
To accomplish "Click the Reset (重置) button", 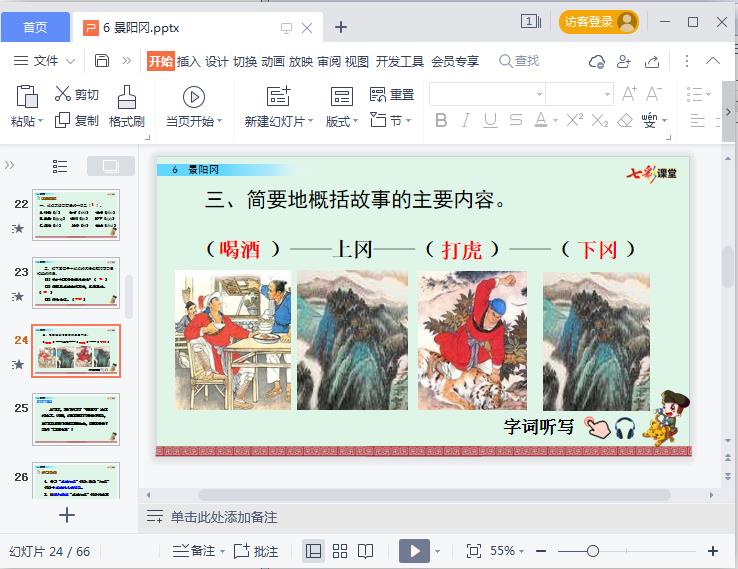I will pyautogui.click(x=392, y=95).
